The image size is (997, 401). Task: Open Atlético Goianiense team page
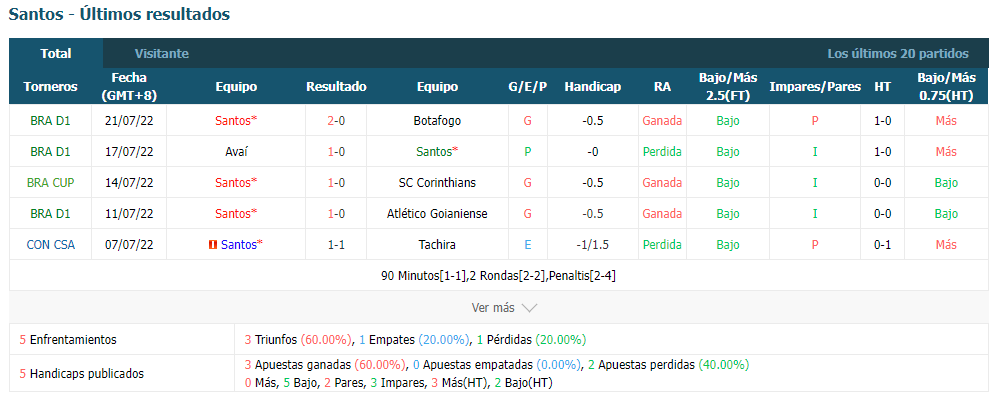tap(437, 214)
